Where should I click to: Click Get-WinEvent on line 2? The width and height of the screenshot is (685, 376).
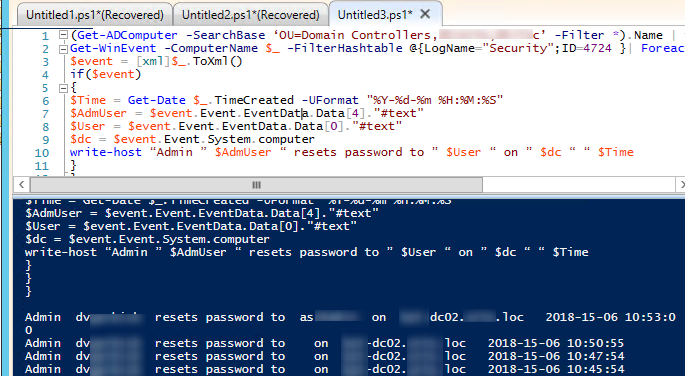click(113, 48)
